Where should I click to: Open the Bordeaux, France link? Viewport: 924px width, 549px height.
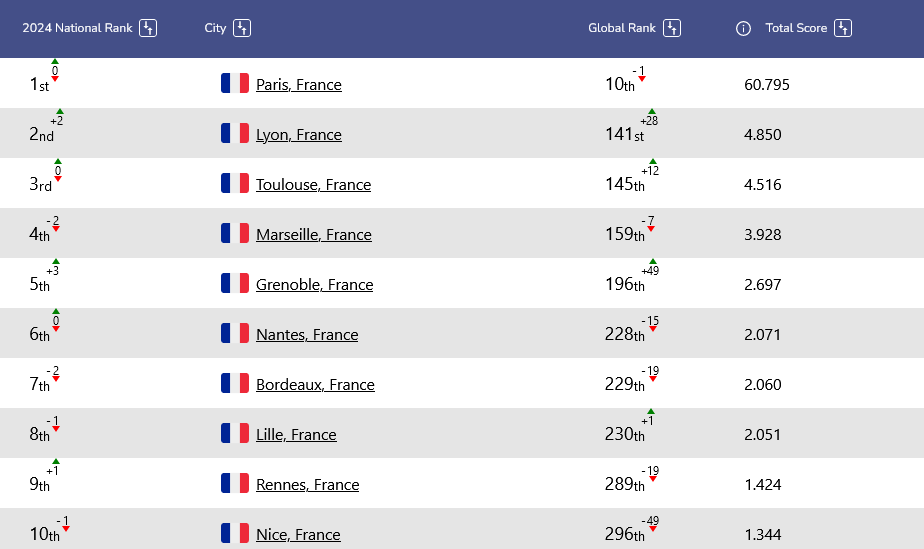pyautogui.click(x=315, y=385)
